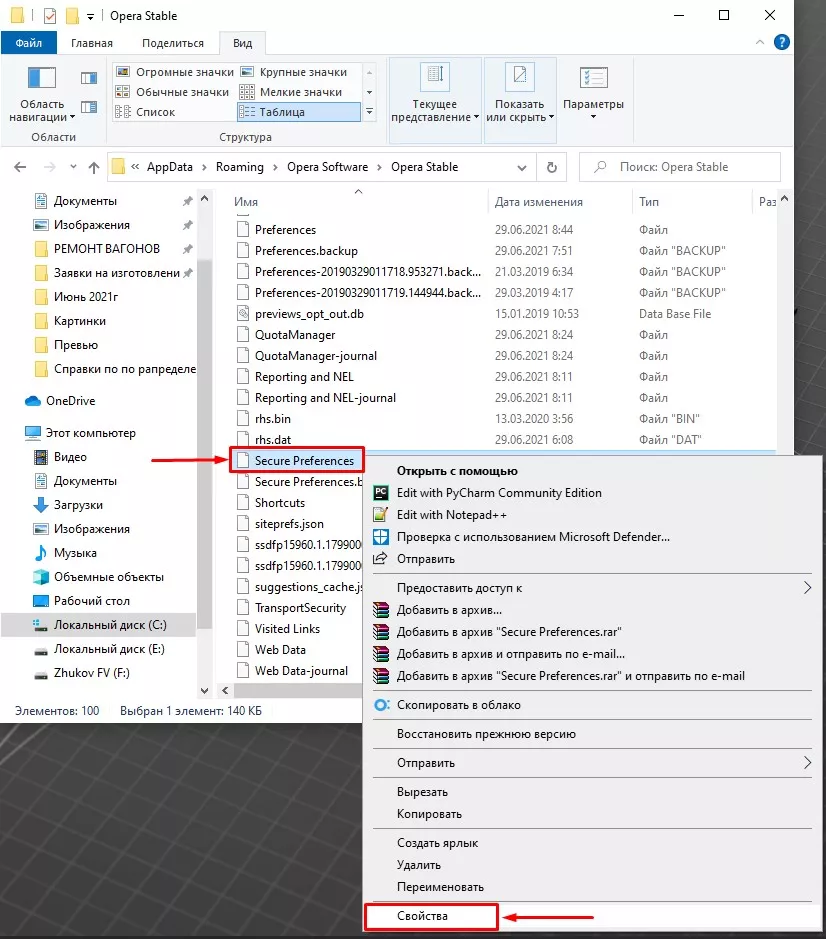Choose Скопировать в облако option

[x=459, y=705]
